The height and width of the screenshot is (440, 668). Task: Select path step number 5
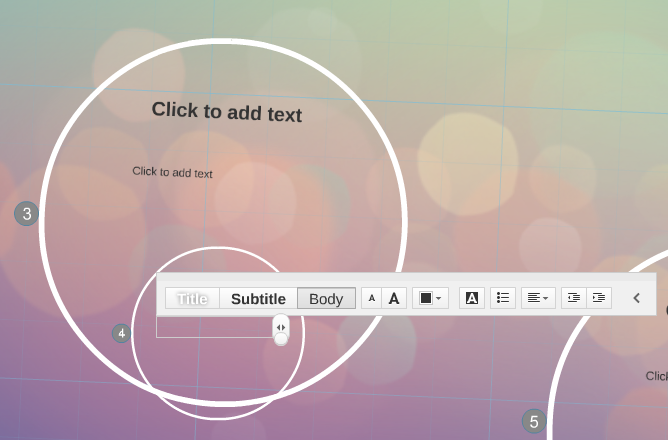coord(534,421)
